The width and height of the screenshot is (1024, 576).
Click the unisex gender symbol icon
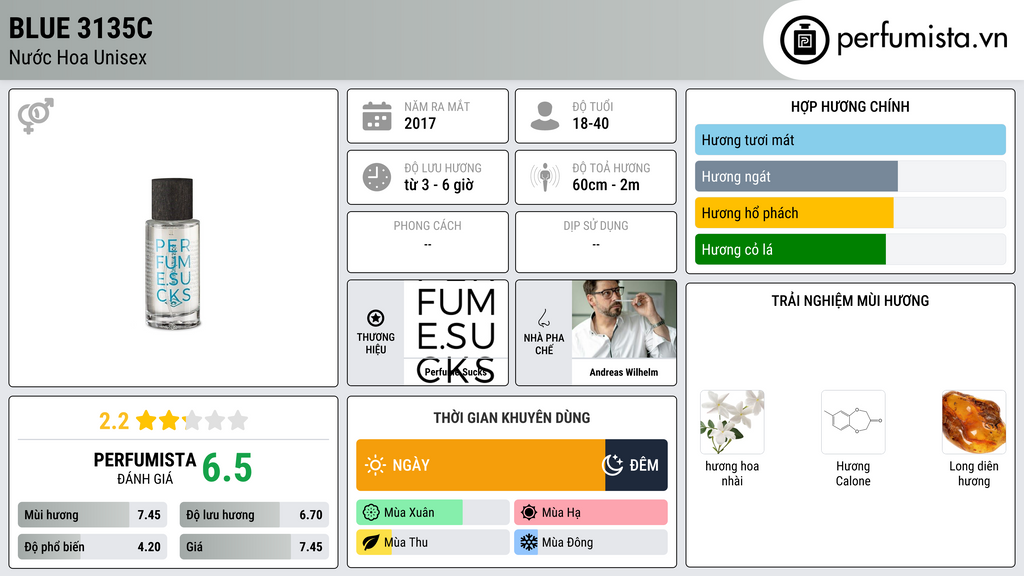36,116
